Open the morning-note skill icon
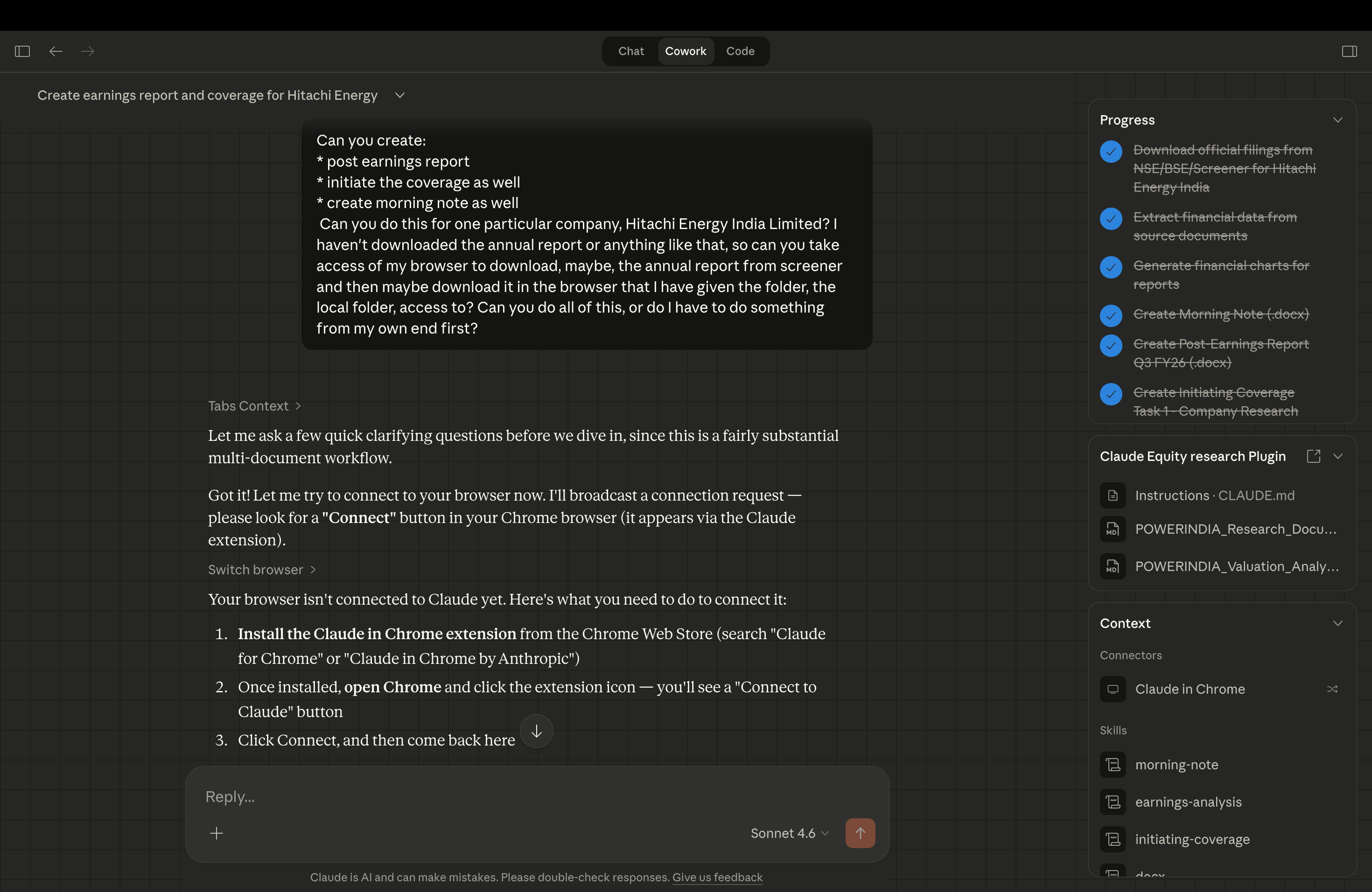1372x892 pixels. click(x=1113, y=764)
